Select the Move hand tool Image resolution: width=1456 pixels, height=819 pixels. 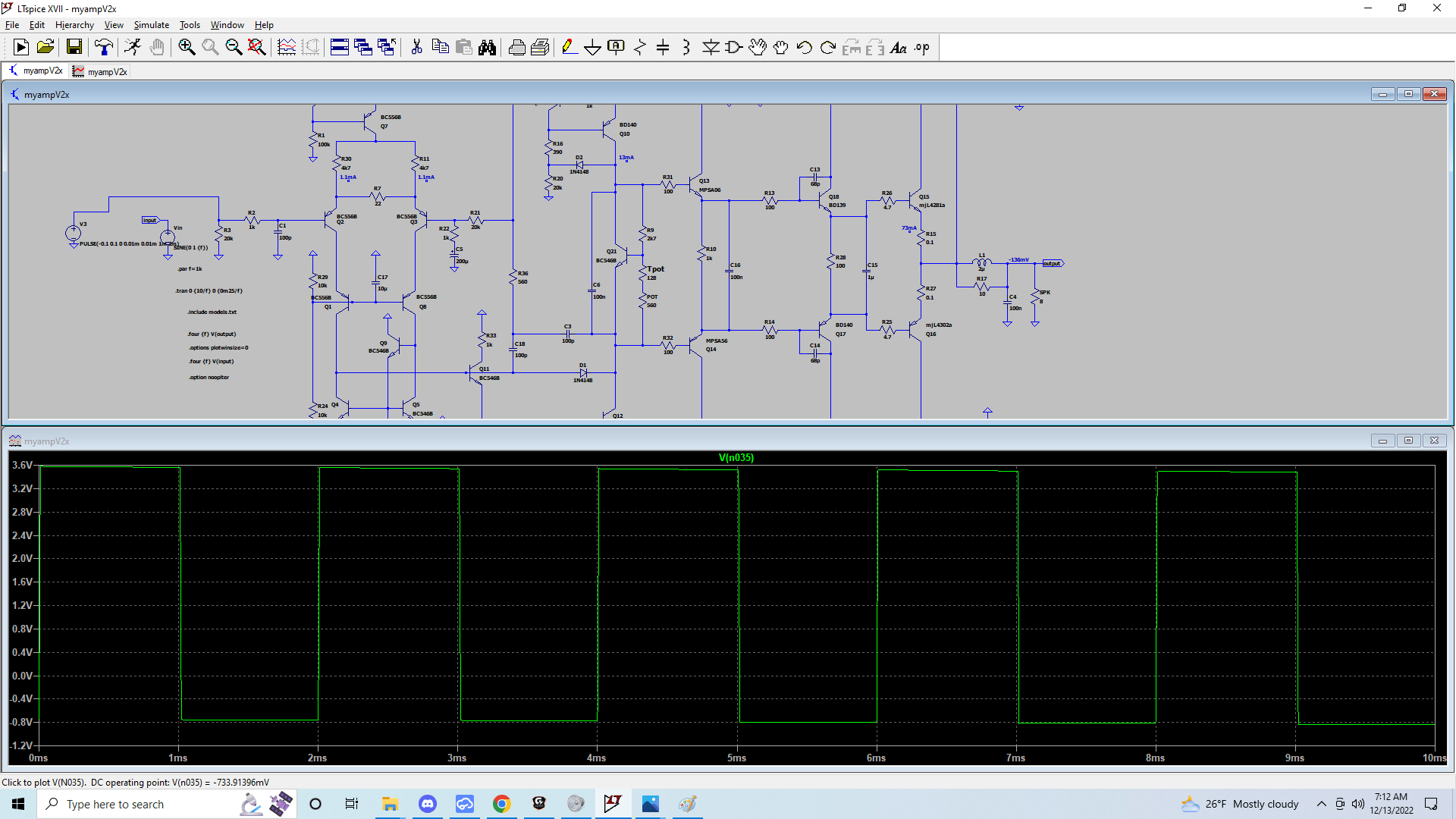tap(758, 48)
